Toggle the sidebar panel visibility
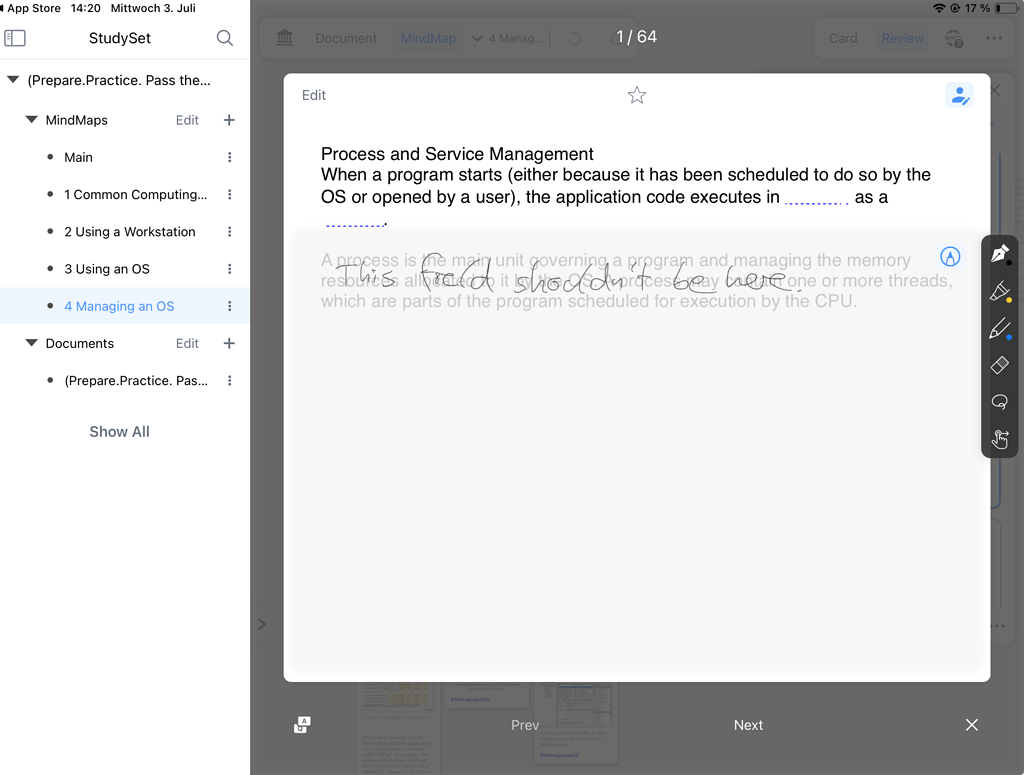Image resolution: width=1024 pixels, height=775 pixels. coord(15,37)
